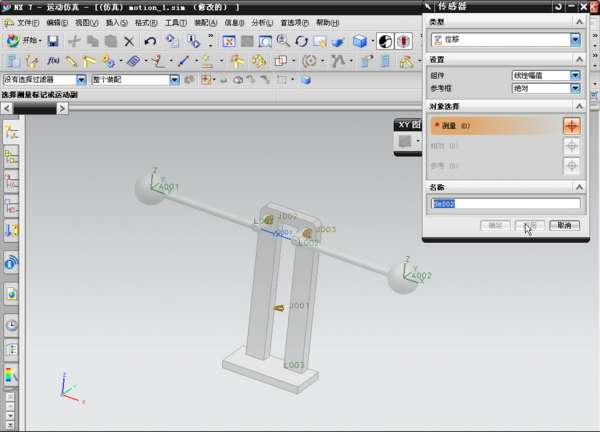Viewport: 600px width, 432px height.
Task: Click the Apply button under cursor
Action: tap(530, 225)
